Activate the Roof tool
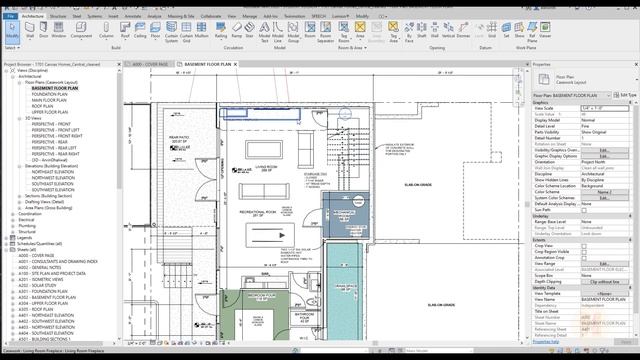The image size is (640, 360). (x=125, y=31)
